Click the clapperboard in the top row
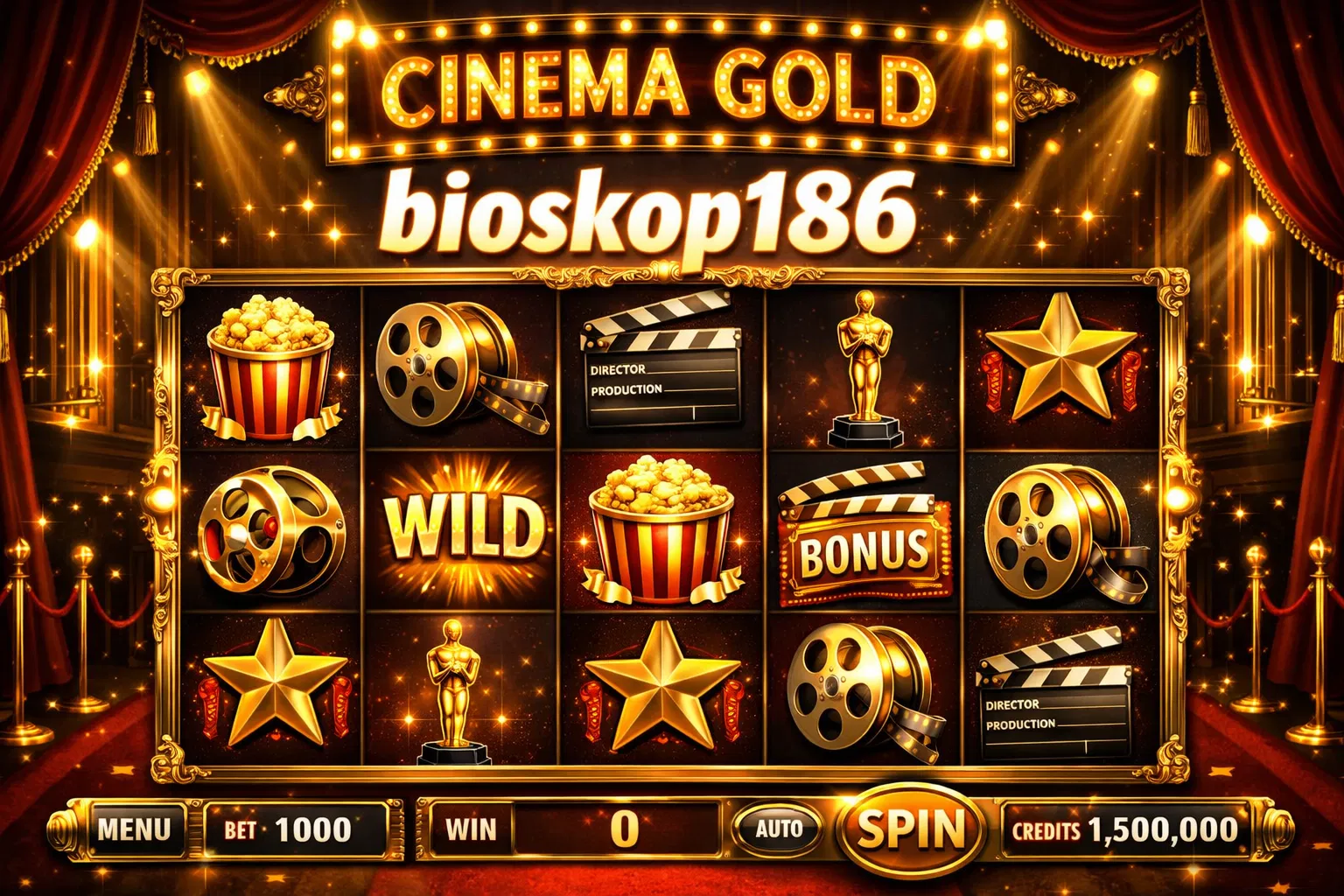The width and height of the screenshot is (1344, 896). 661,360
